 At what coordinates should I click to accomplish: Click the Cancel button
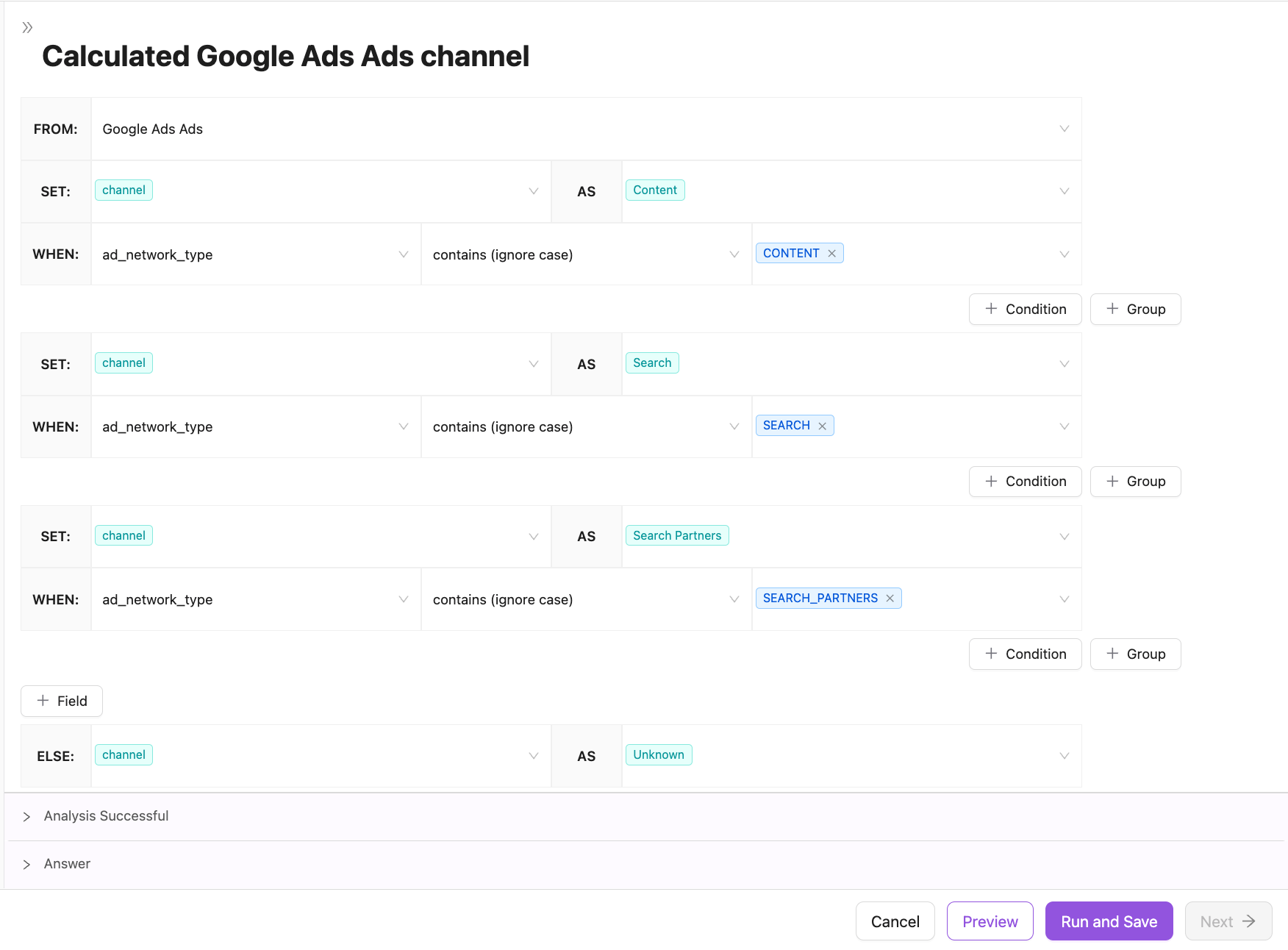(895, 921)
